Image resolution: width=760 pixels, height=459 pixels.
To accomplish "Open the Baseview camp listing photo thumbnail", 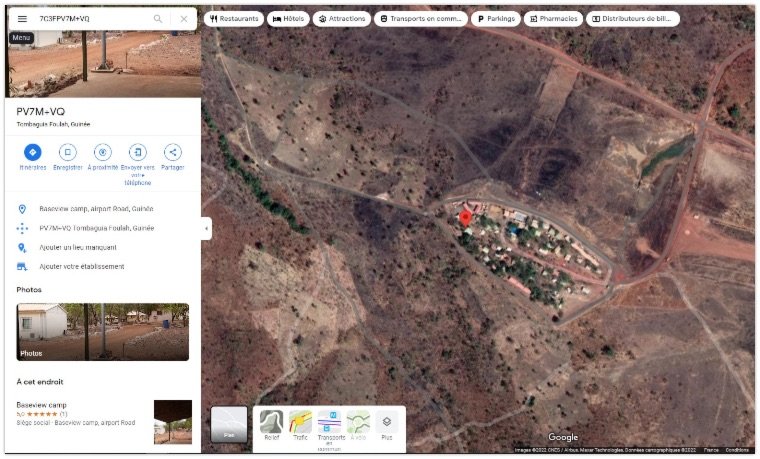I will (x=173, y=422).
